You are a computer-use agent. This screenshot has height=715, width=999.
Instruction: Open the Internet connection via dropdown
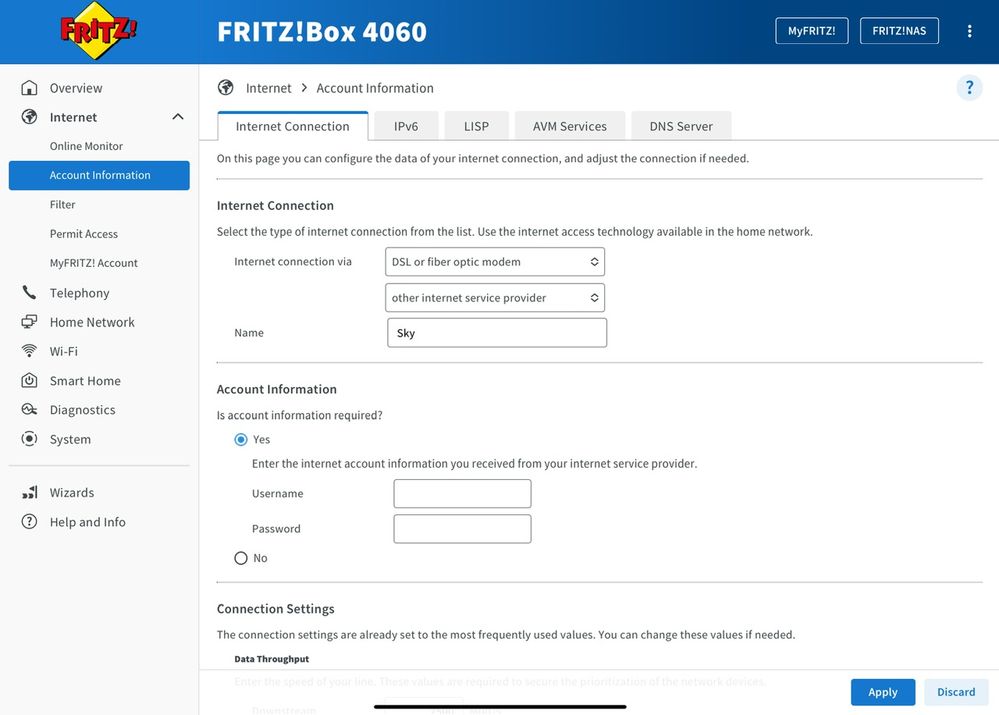coord(495,262)
